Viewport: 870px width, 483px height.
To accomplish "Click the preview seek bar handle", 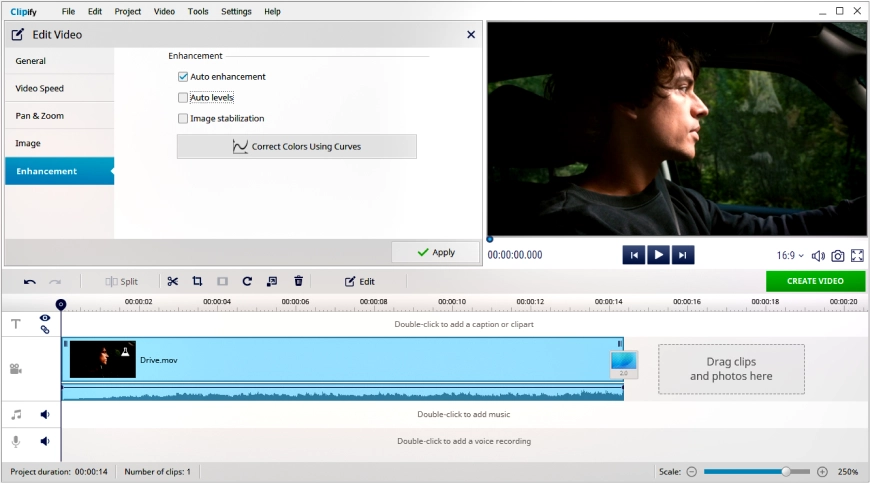I will click(490, 240).
